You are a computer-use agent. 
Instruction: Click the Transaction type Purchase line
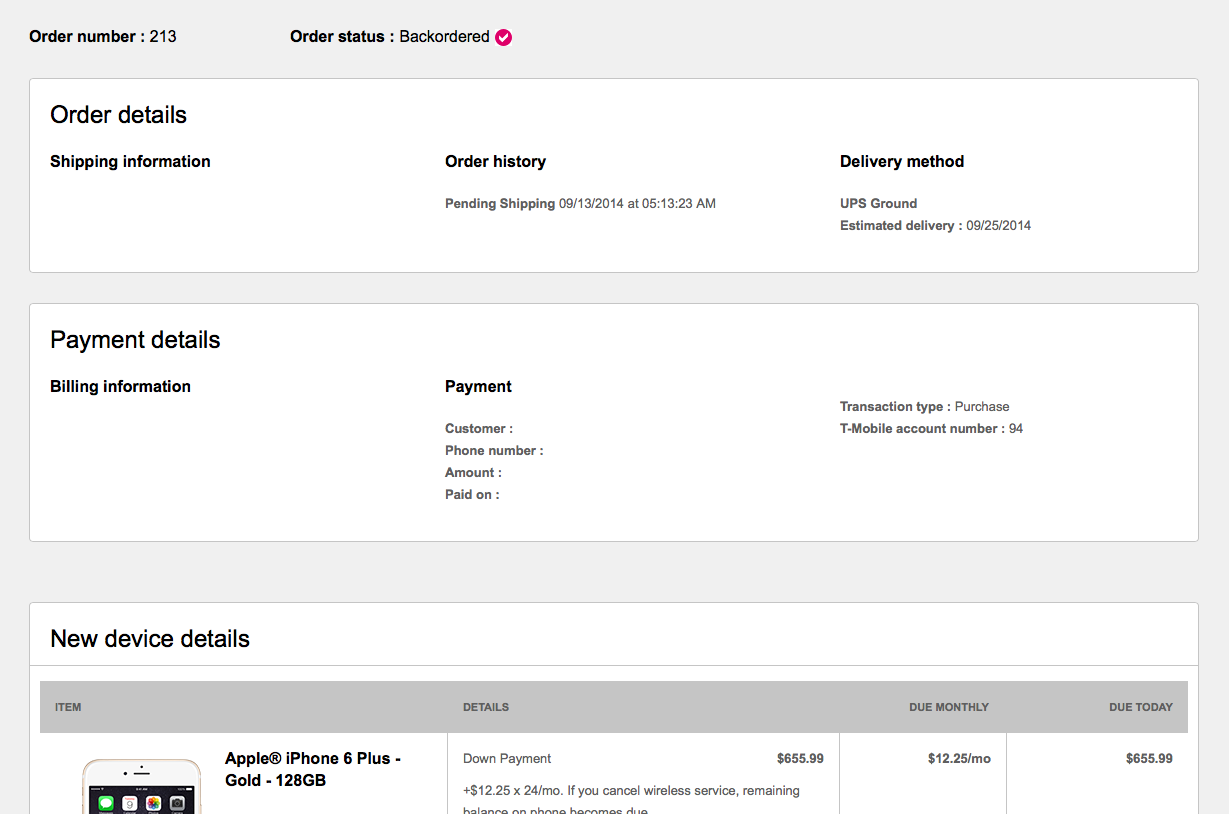click(924, 407)
